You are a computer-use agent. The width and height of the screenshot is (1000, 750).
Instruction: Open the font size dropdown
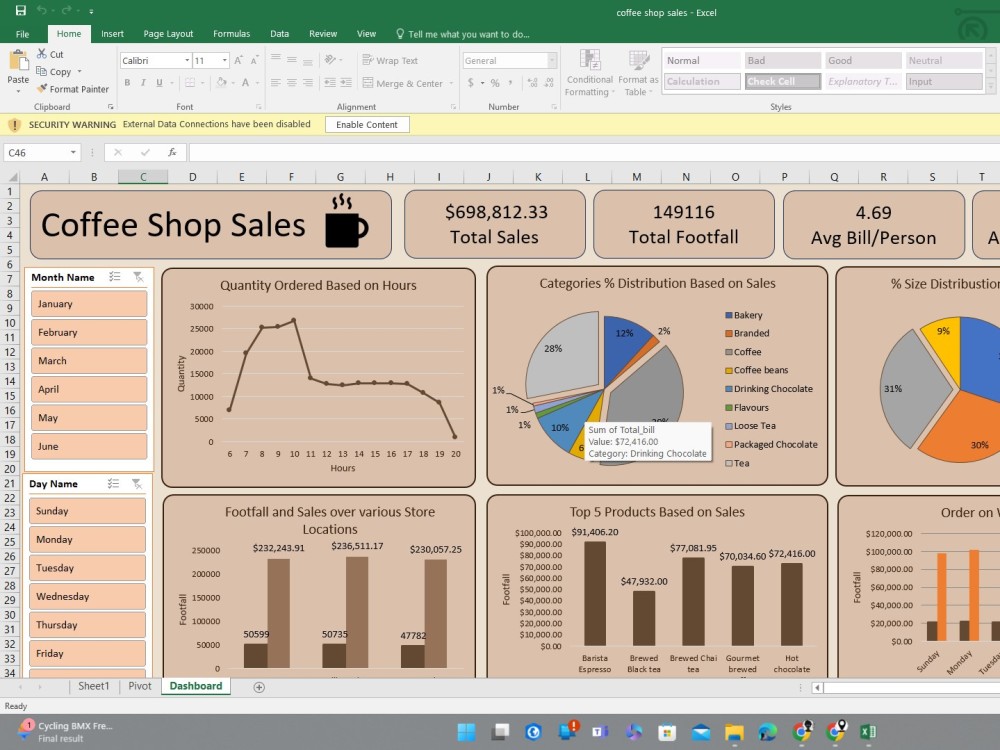[x=223, y=60]
